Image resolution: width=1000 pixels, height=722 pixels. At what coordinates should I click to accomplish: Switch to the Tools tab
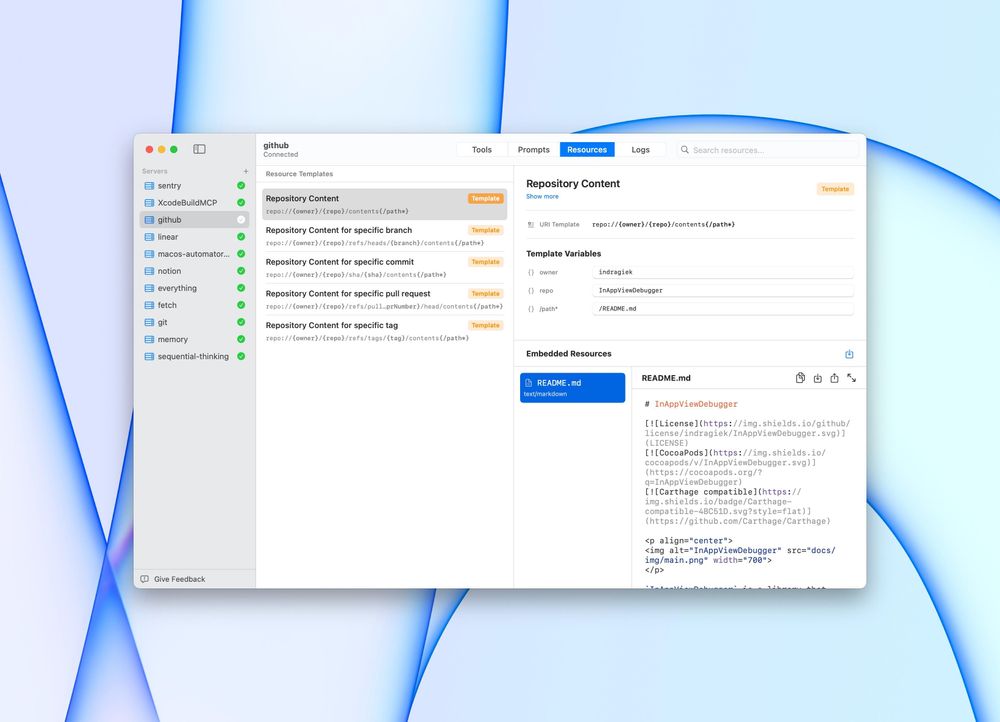tap(482, 150)
